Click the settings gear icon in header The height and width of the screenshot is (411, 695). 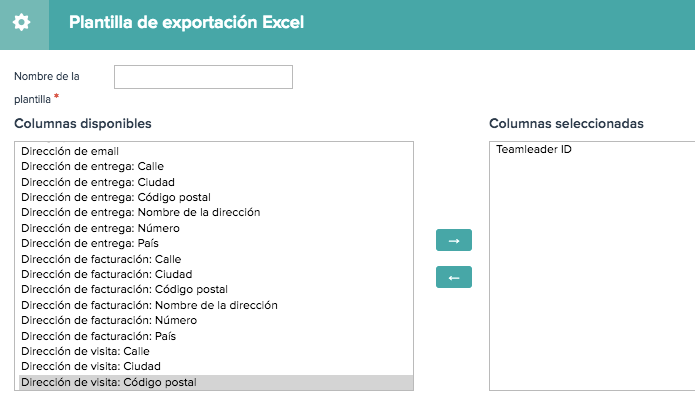point(21,22)
